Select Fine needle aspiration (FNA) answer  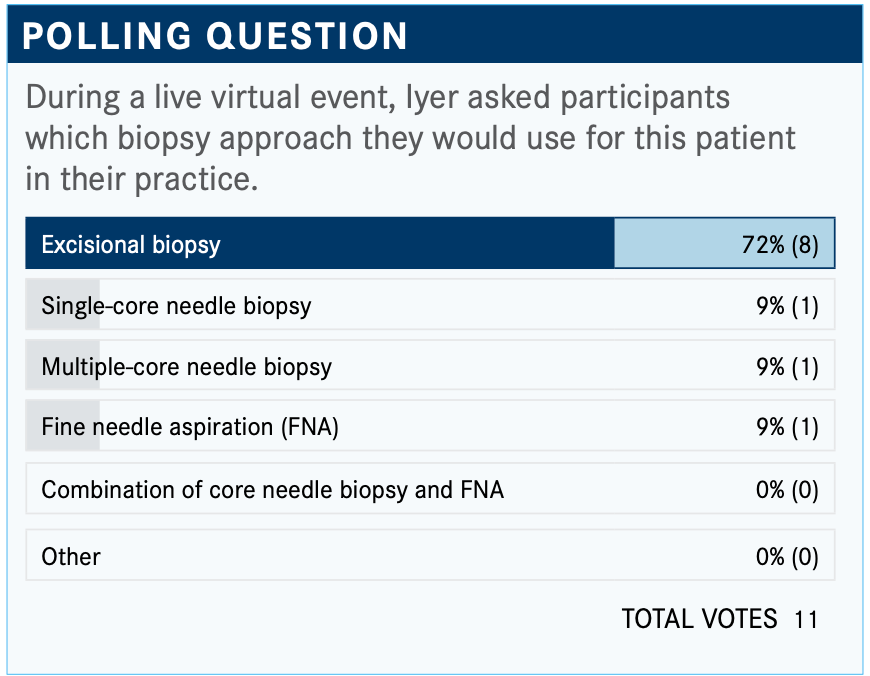click(x=190, y=428)
